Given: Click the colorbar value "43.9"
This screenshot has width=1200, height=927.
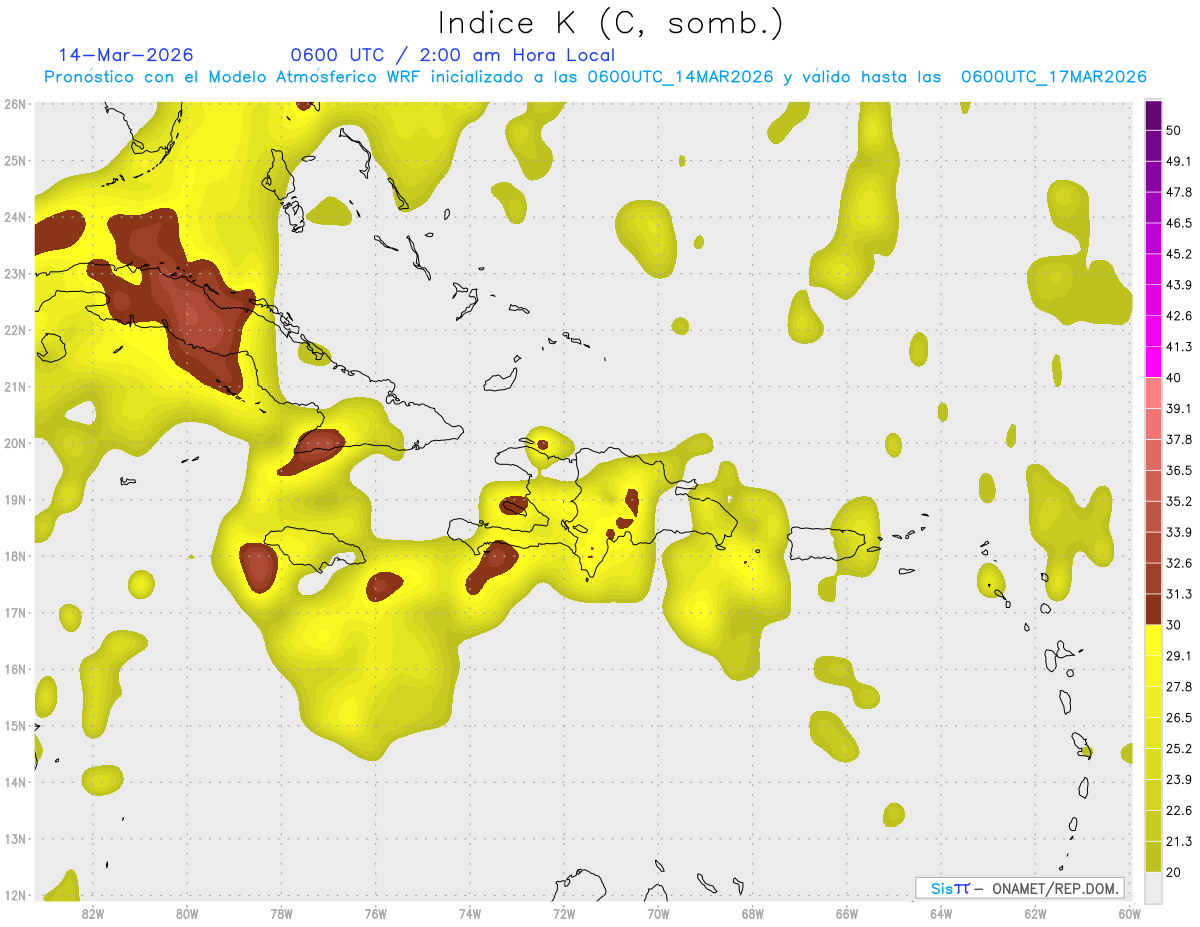Looking at the screenshot, I should (x=1179, y=285).
